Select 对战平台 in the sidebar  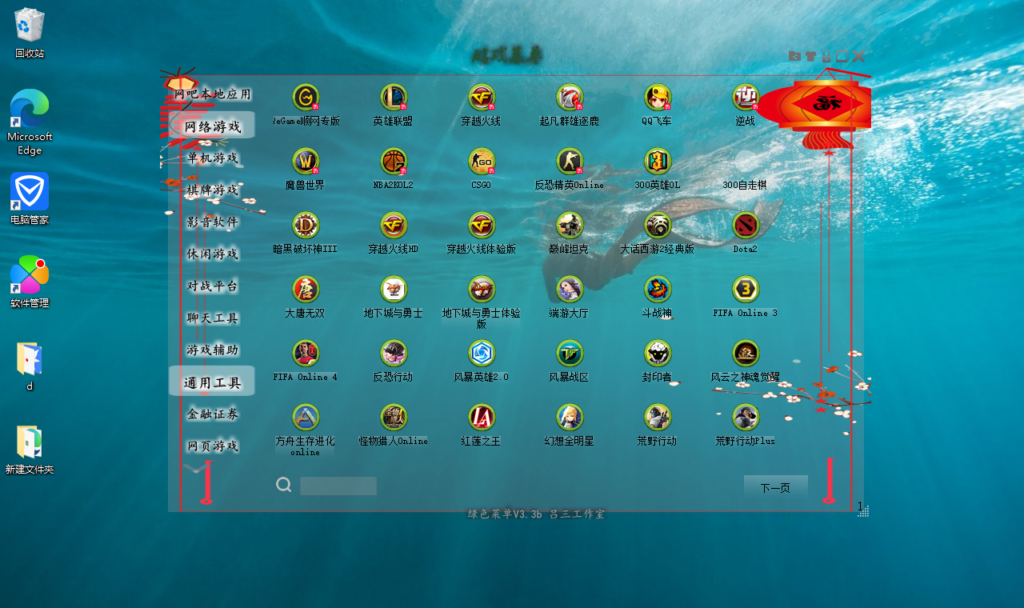(x=213, y=286)
